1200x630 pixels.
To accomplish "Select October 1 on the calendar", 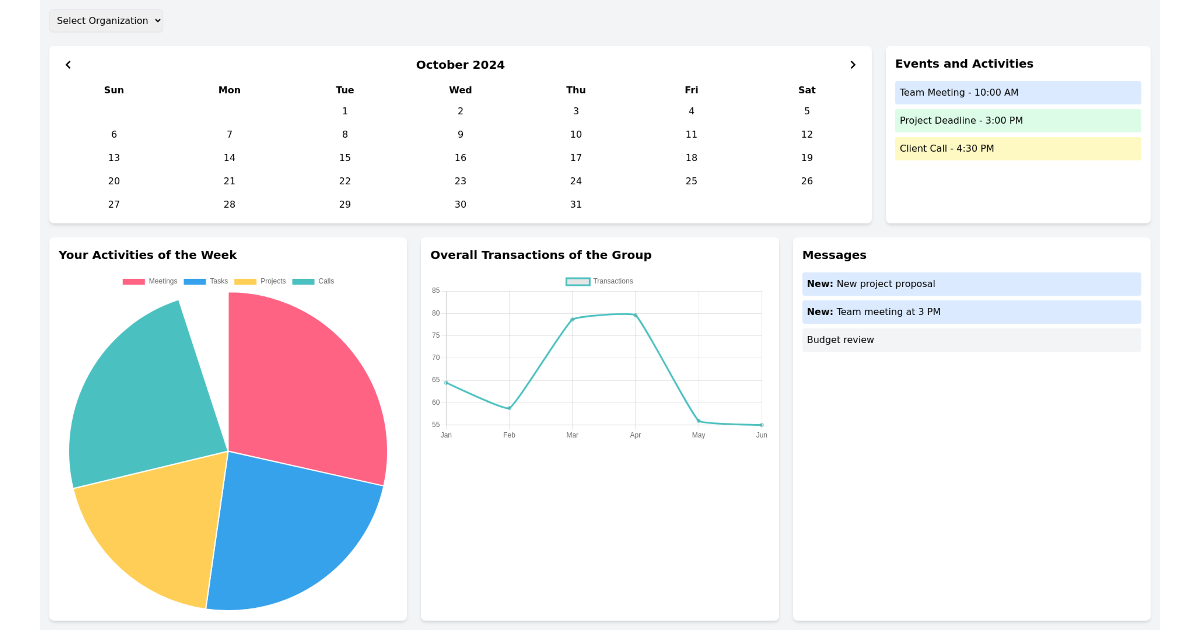I will tap(344, 110).
